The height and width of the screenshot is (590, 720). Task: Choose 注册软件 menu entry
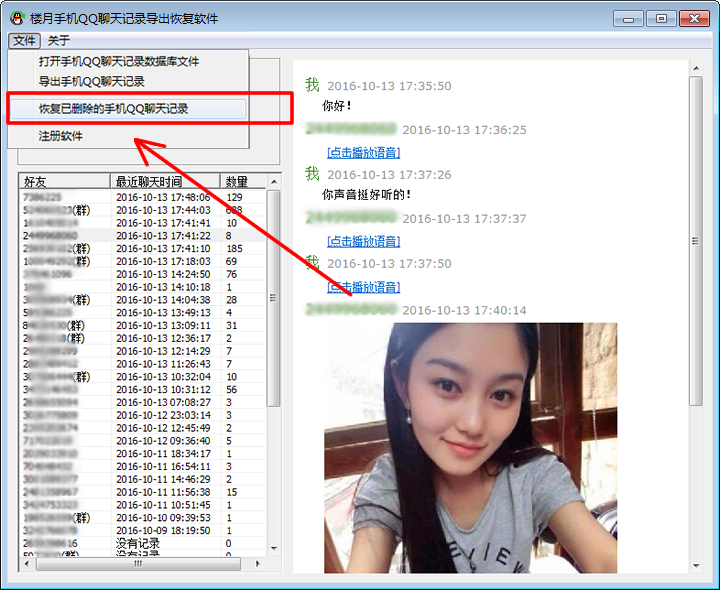(61, 136)
